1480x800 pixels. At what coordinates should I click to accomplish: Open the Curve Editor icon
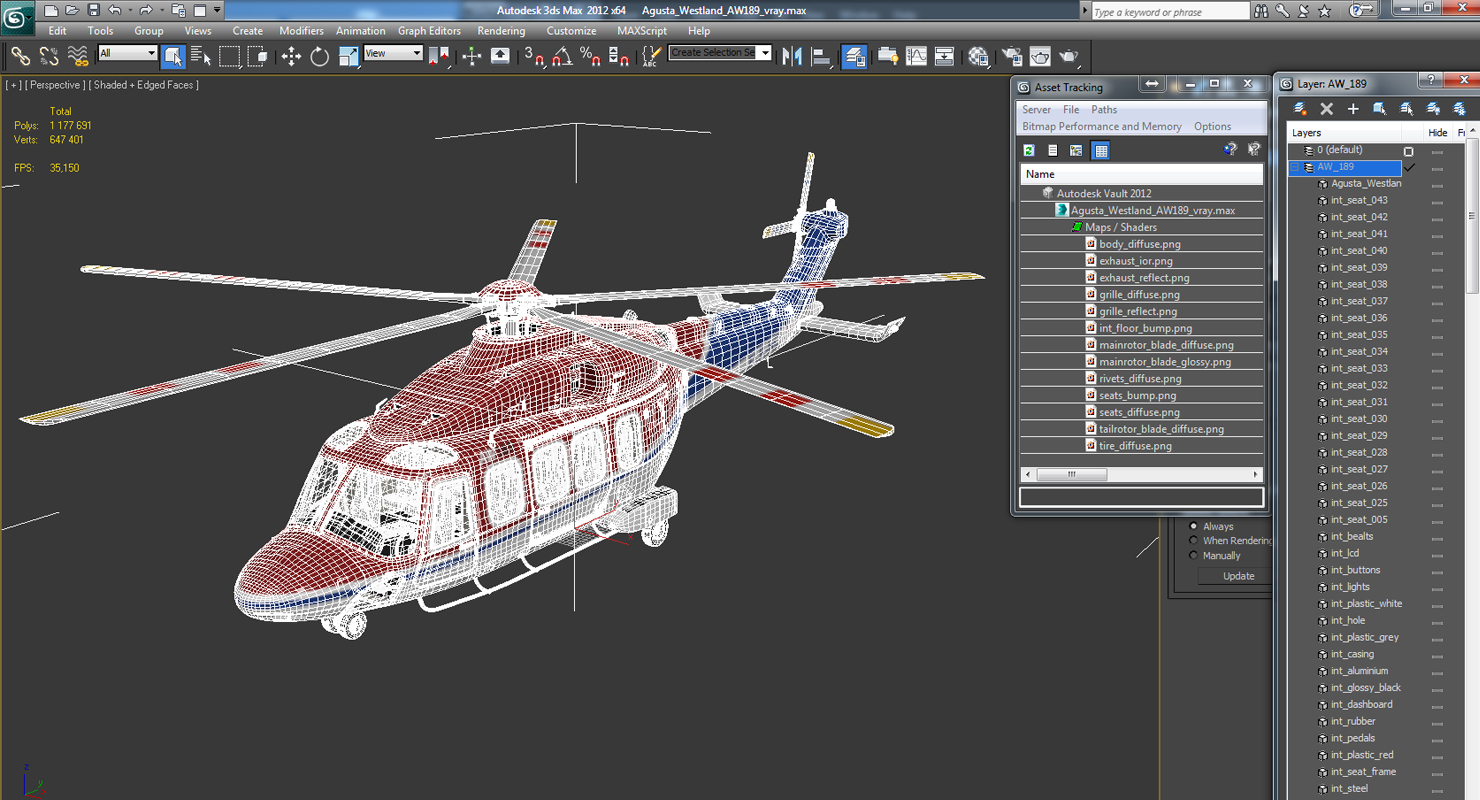(x=916, y=56)
